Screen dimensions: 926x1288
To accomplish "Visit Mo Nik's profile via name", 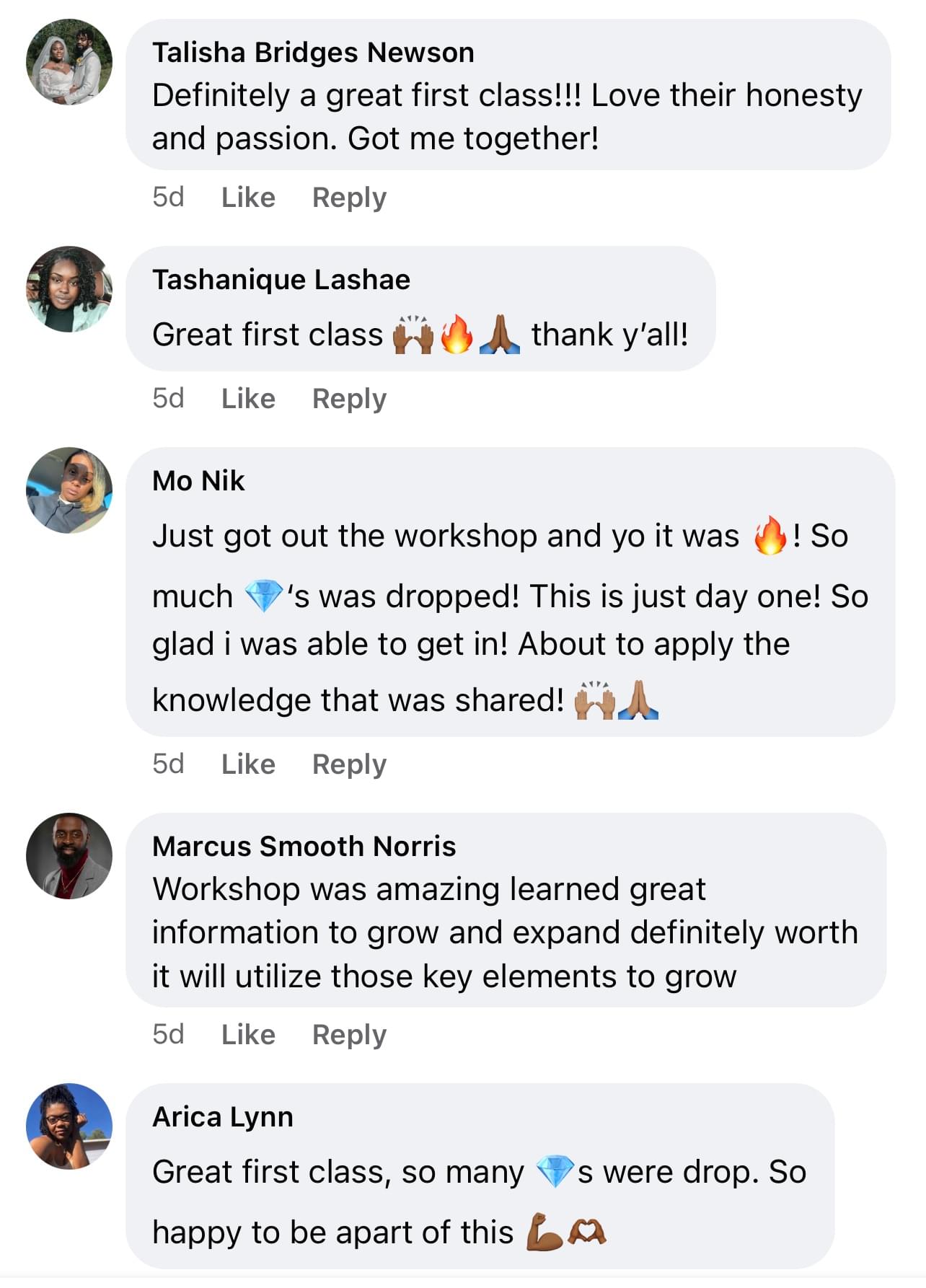I will click(x=198, y=481).
